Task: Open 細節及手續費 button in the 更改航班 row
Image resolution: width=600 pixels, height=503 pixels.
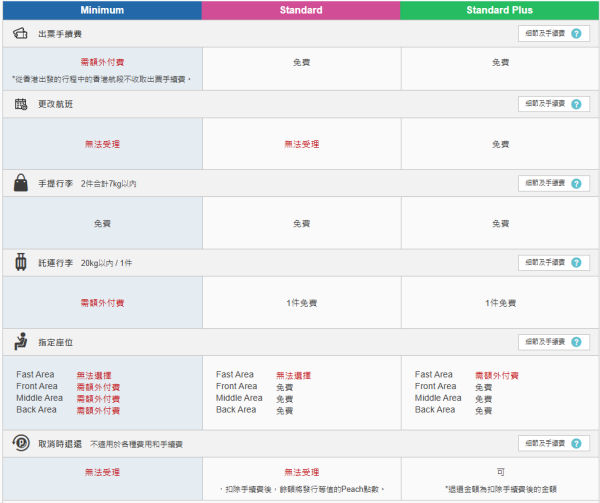Action: pos(554,104)
